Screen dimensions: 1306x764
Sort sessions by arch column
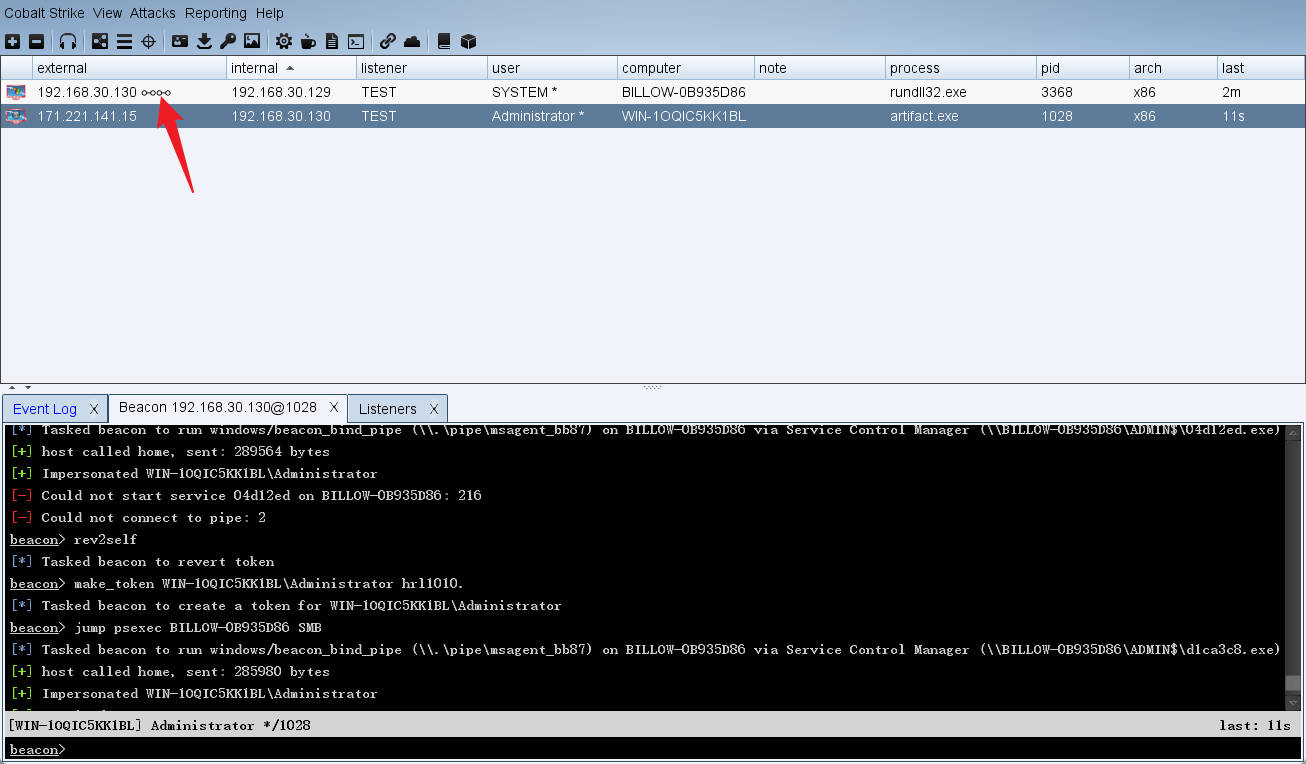point(1173,68)
